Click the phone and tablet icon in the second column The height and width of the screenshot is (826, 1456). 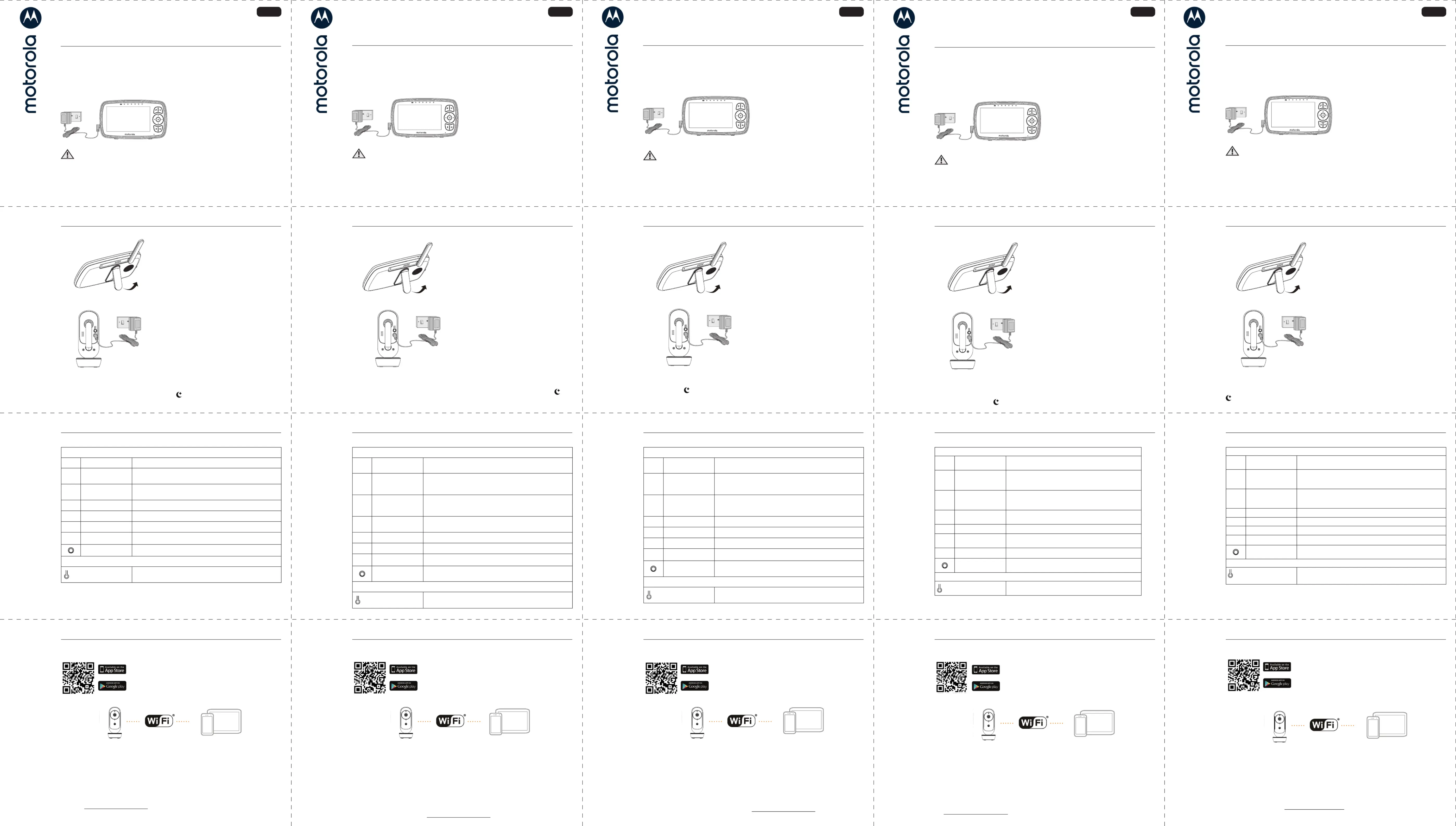509,722
